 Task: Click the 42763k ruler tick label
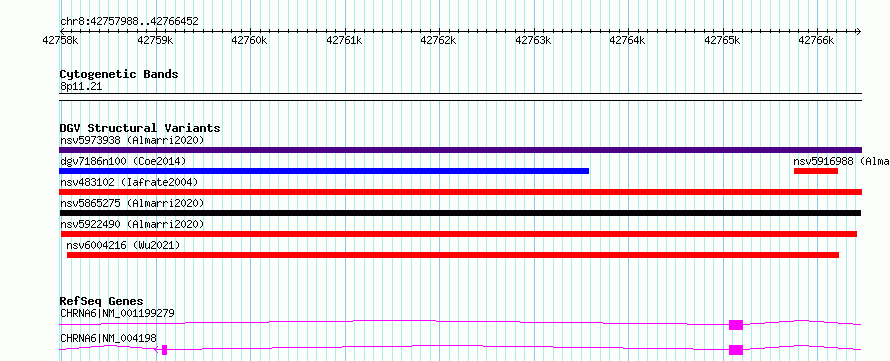pyautogui.click(x=533, y=41)
